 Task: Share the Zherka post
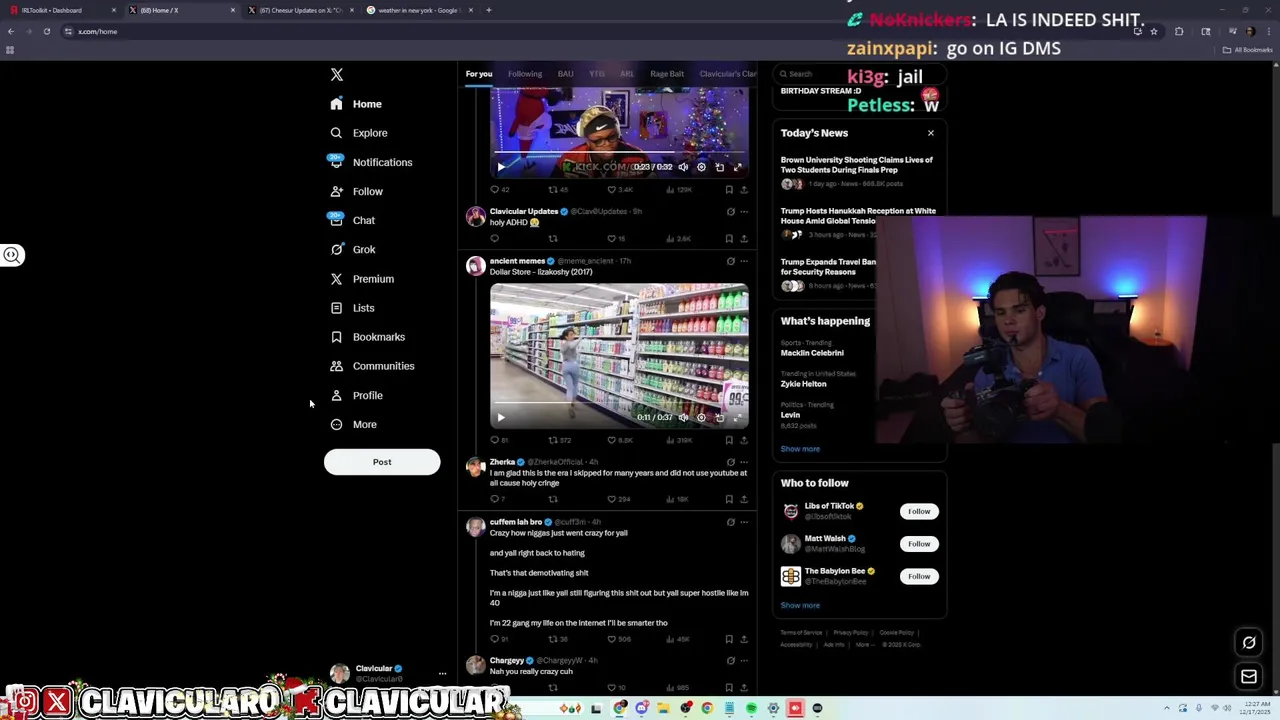pos(743,499)
